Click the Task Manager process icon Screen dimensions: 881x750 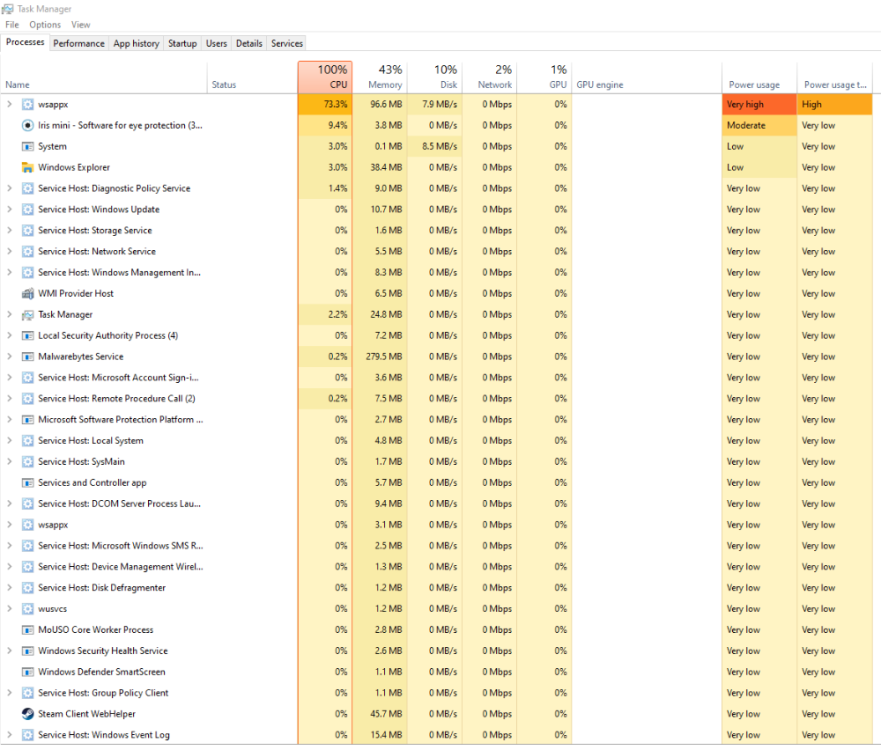[x=28, y=315]
